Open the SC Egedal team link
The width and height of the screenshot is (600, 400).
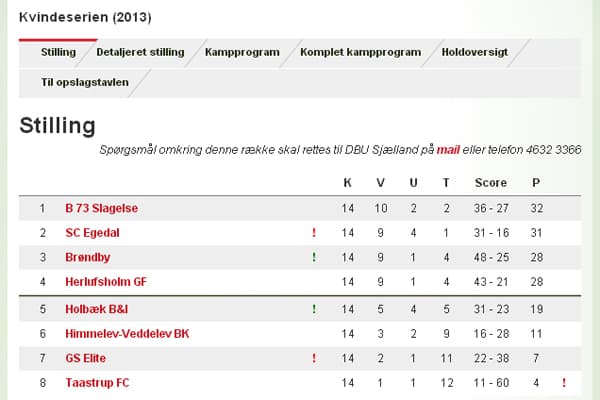click(92, 233)
